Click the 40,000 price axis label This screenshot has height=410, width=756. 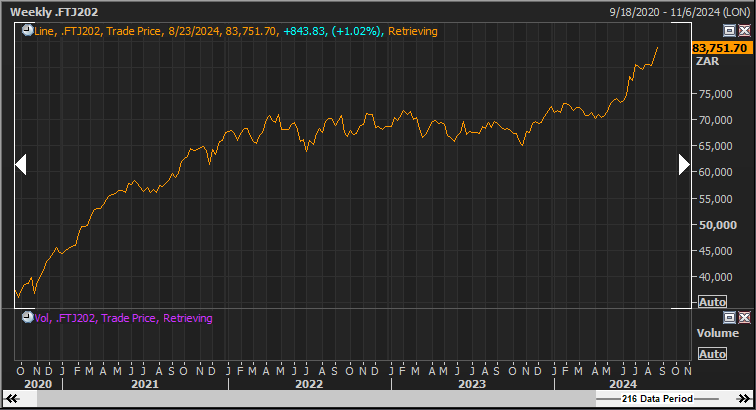716,277
